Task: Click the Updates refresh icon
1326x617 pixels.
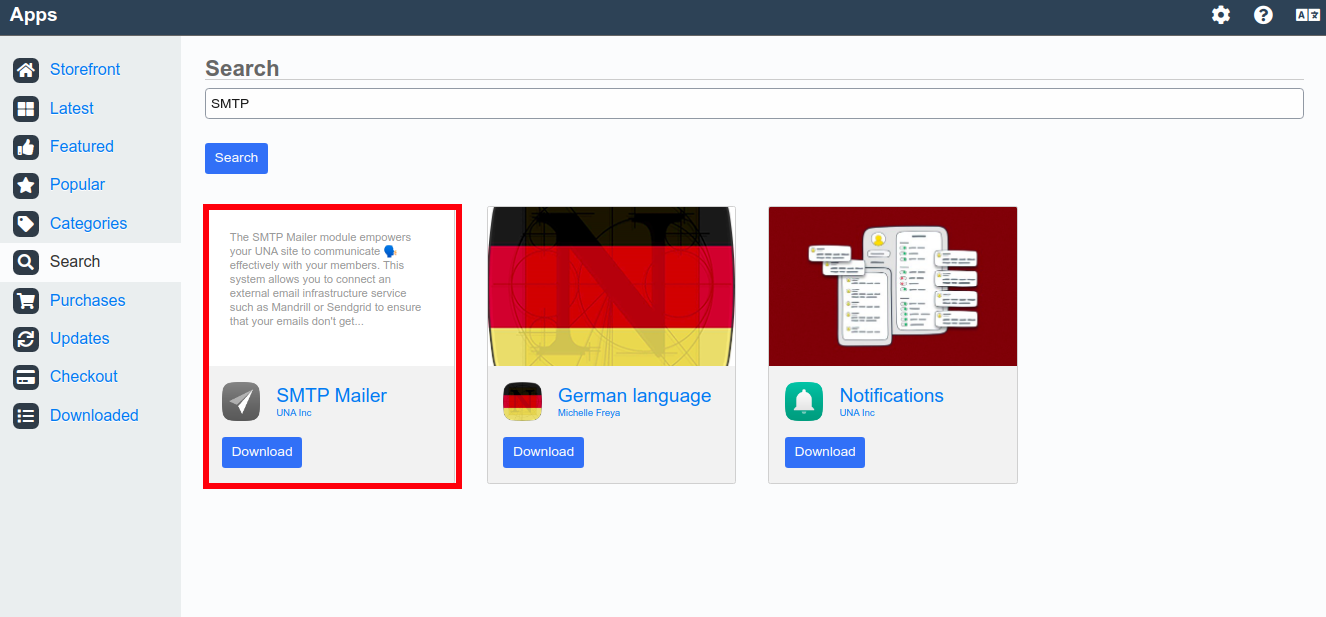Action: (26, 339)
